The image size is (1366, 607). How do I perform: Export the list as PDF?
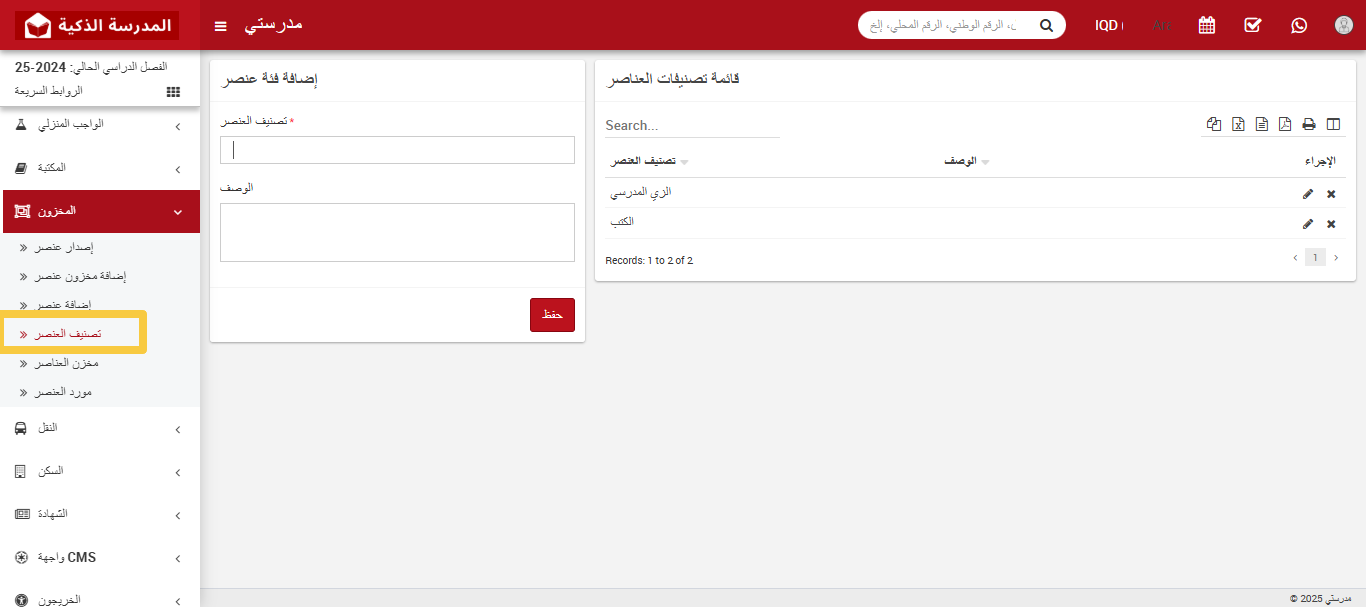pyautogui.click(x=1285, y=124)
